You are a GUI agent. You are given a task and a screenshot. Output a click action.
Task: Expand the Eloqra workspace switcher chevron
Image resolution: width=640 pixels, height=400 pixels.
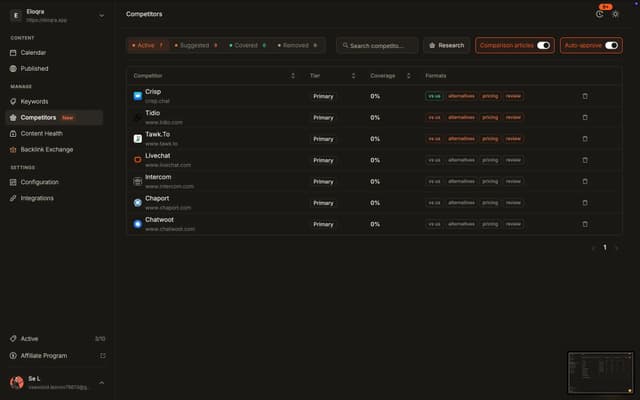[x=102, y=16]
